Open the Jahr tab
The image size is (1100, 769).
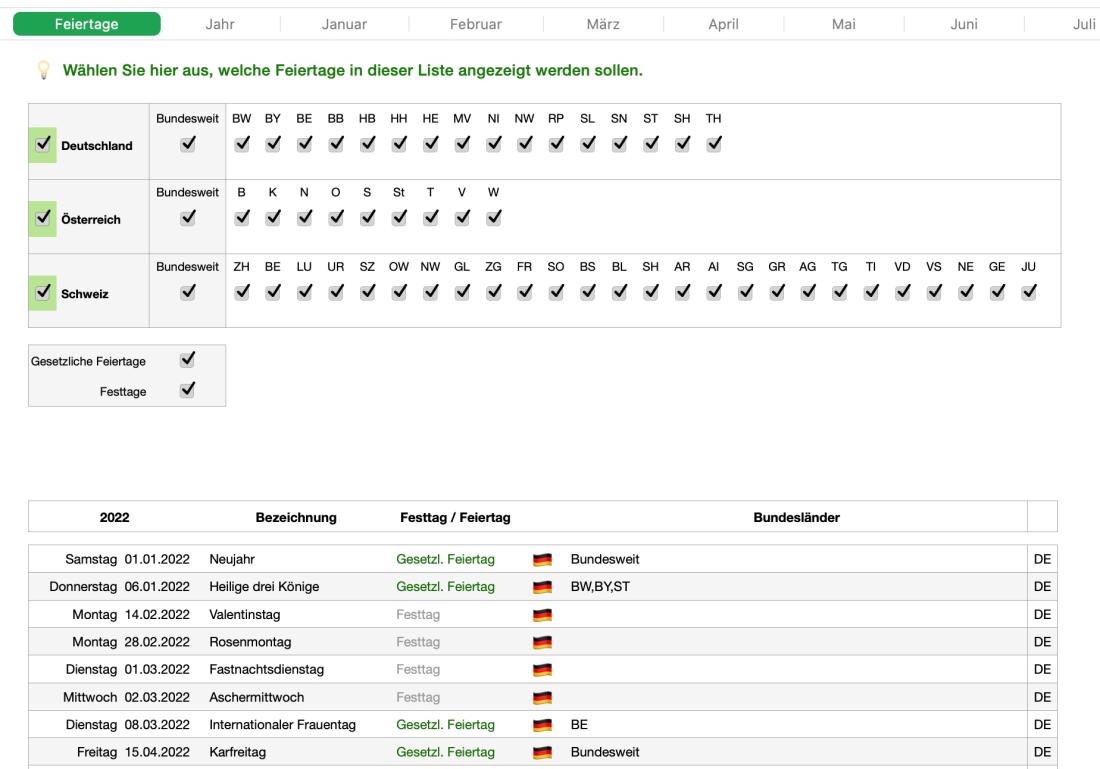(x=219, y=24)
